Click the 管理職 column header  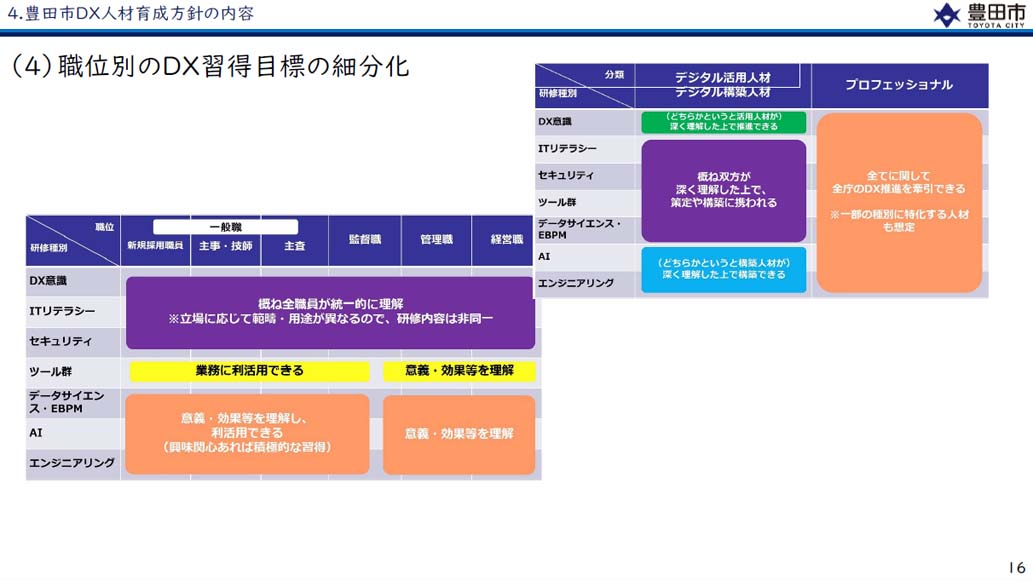[x=436, y=240]
